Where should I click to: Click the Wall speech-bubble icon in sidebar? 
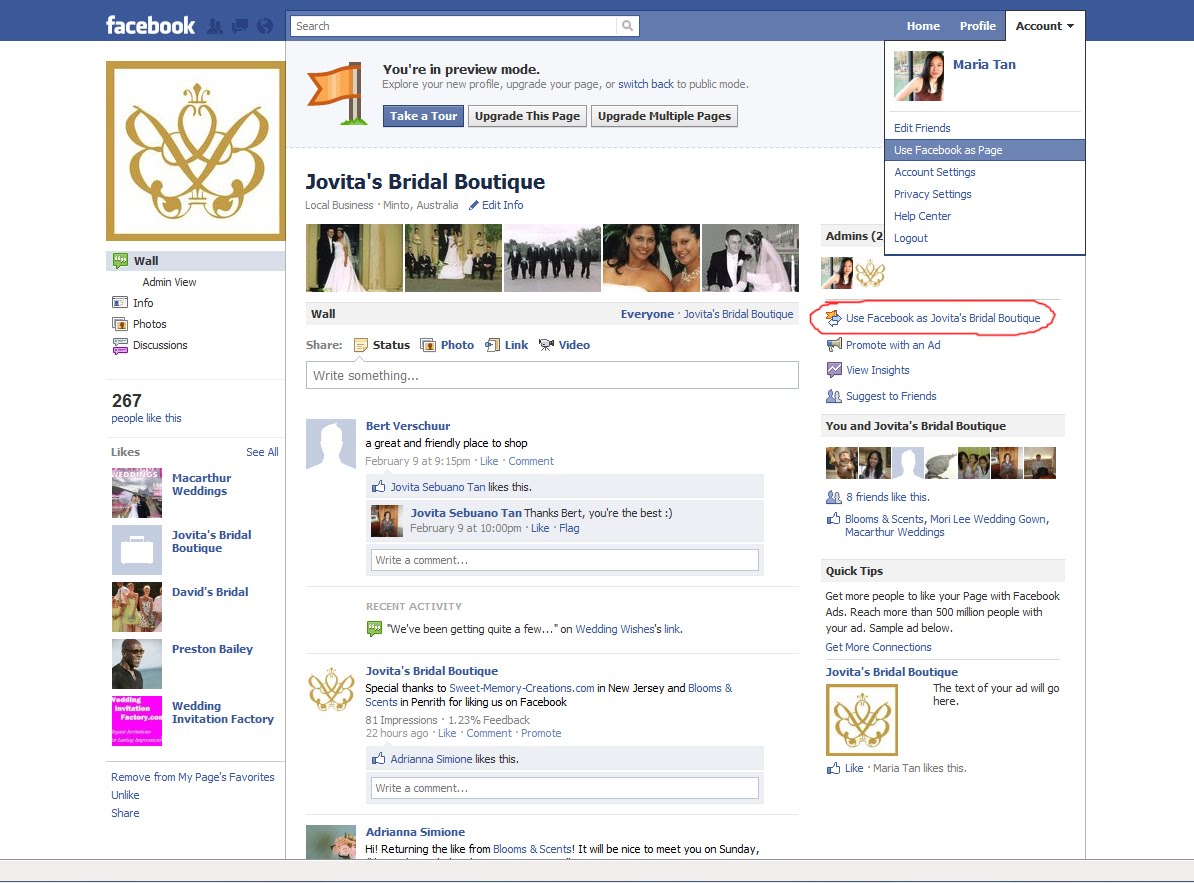(x=120, y=260)
